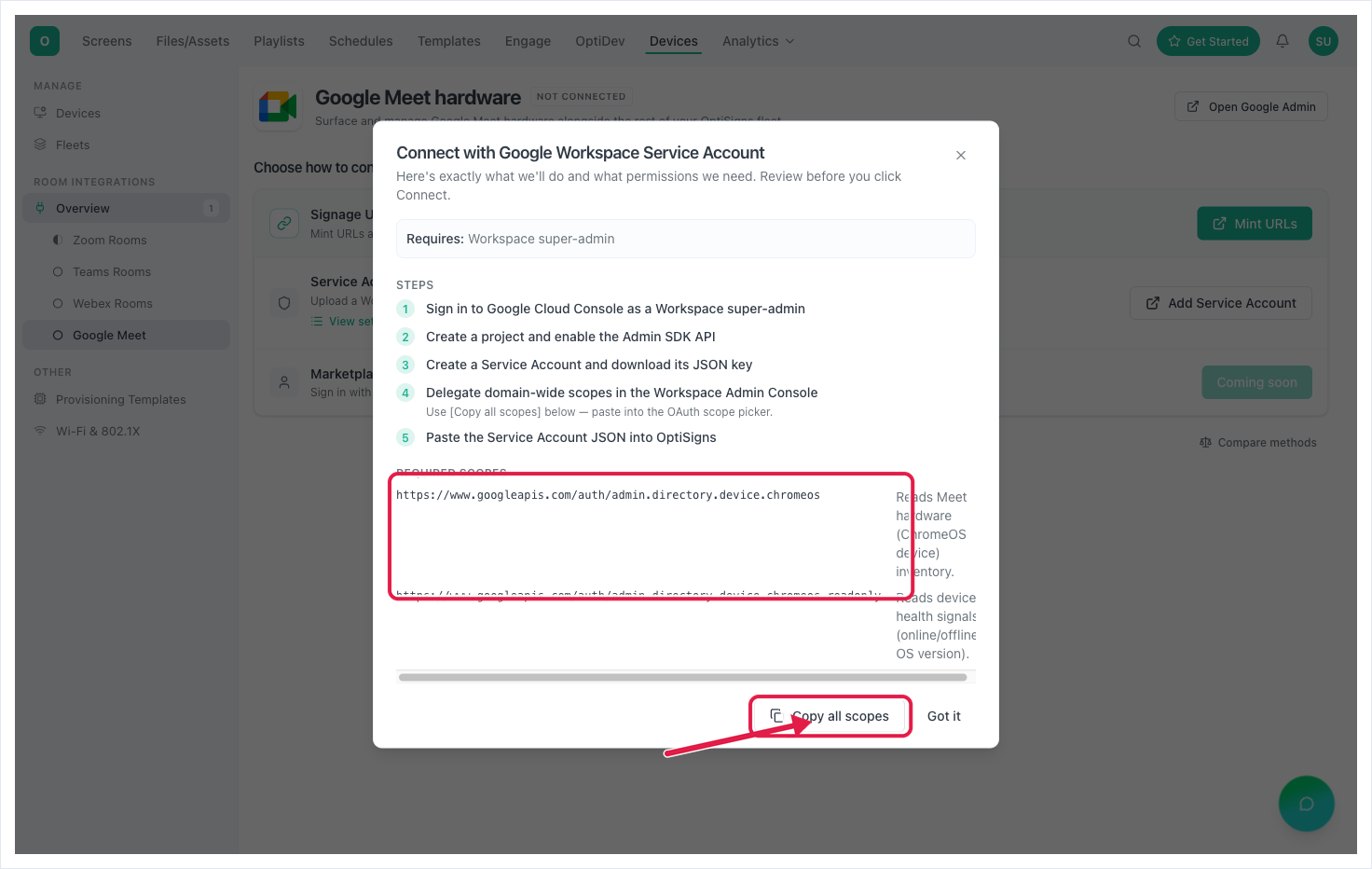The height and width of the screenshot is (869, 1372).
Task: Open the Templates tab
Action: click(449, 41)
